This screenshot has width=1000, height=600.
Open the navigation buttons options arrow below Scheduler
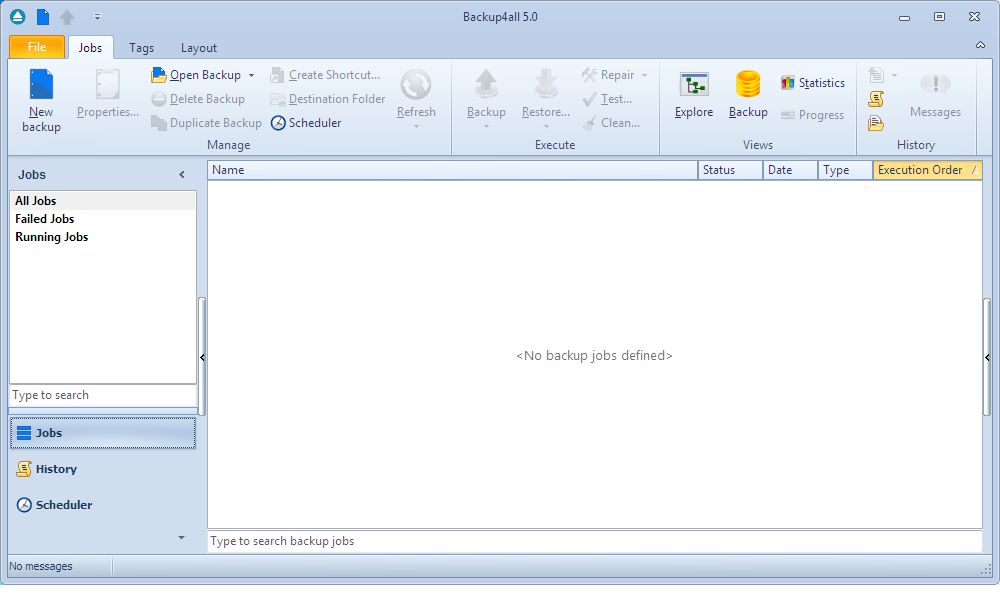coord(181,538)
